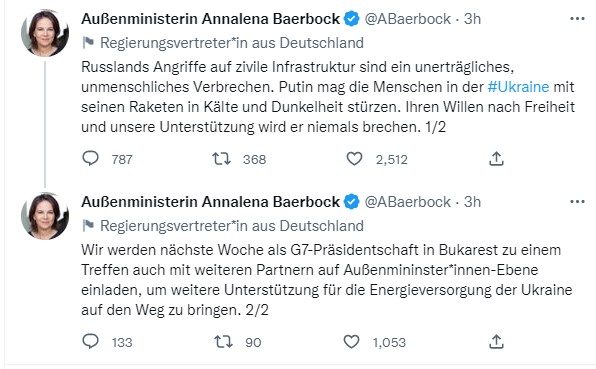Open the @ABaerbock handle in the first tweet
This screenshot has height=369, width=596.
pyautogui.click(x=407, y=19)
